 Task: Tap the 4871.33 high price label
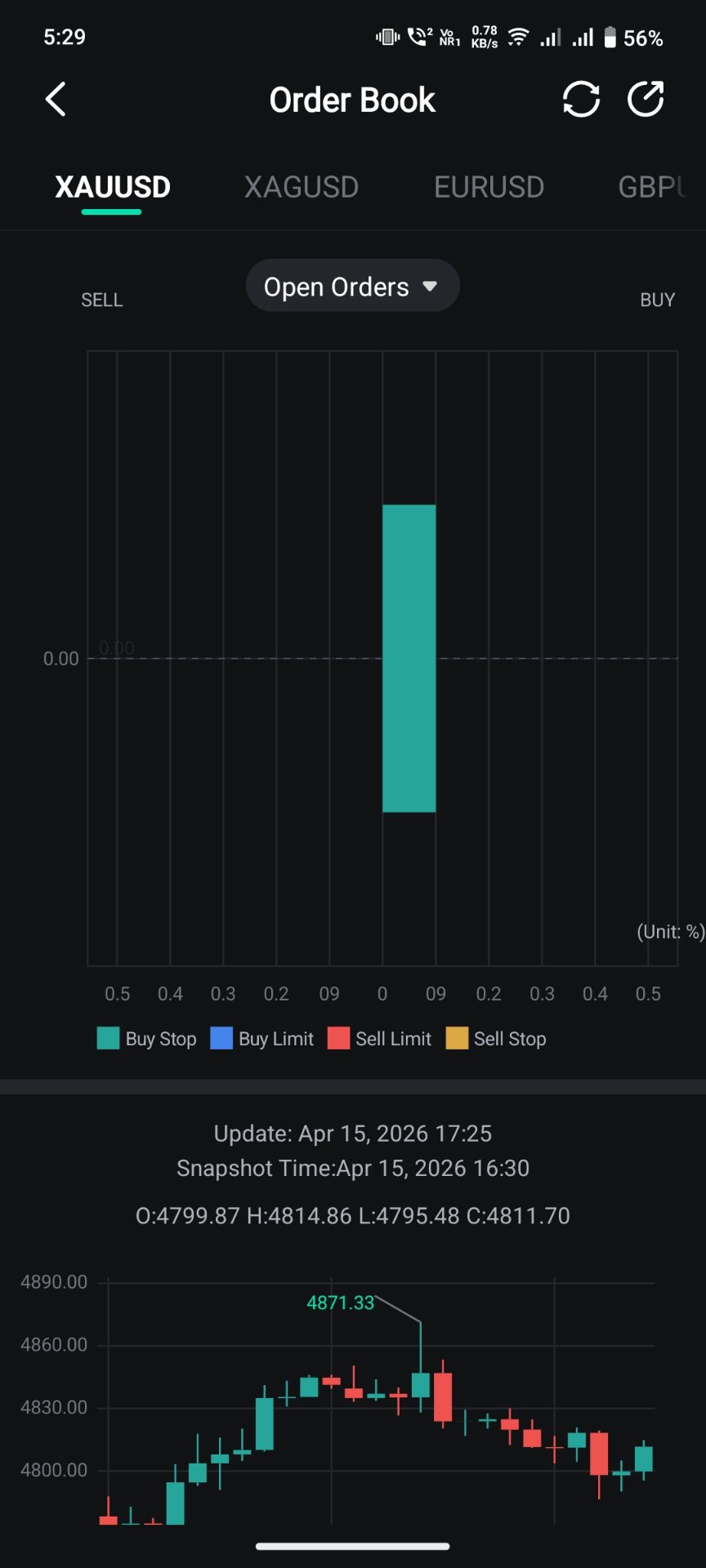click(x=340, y=1303)
